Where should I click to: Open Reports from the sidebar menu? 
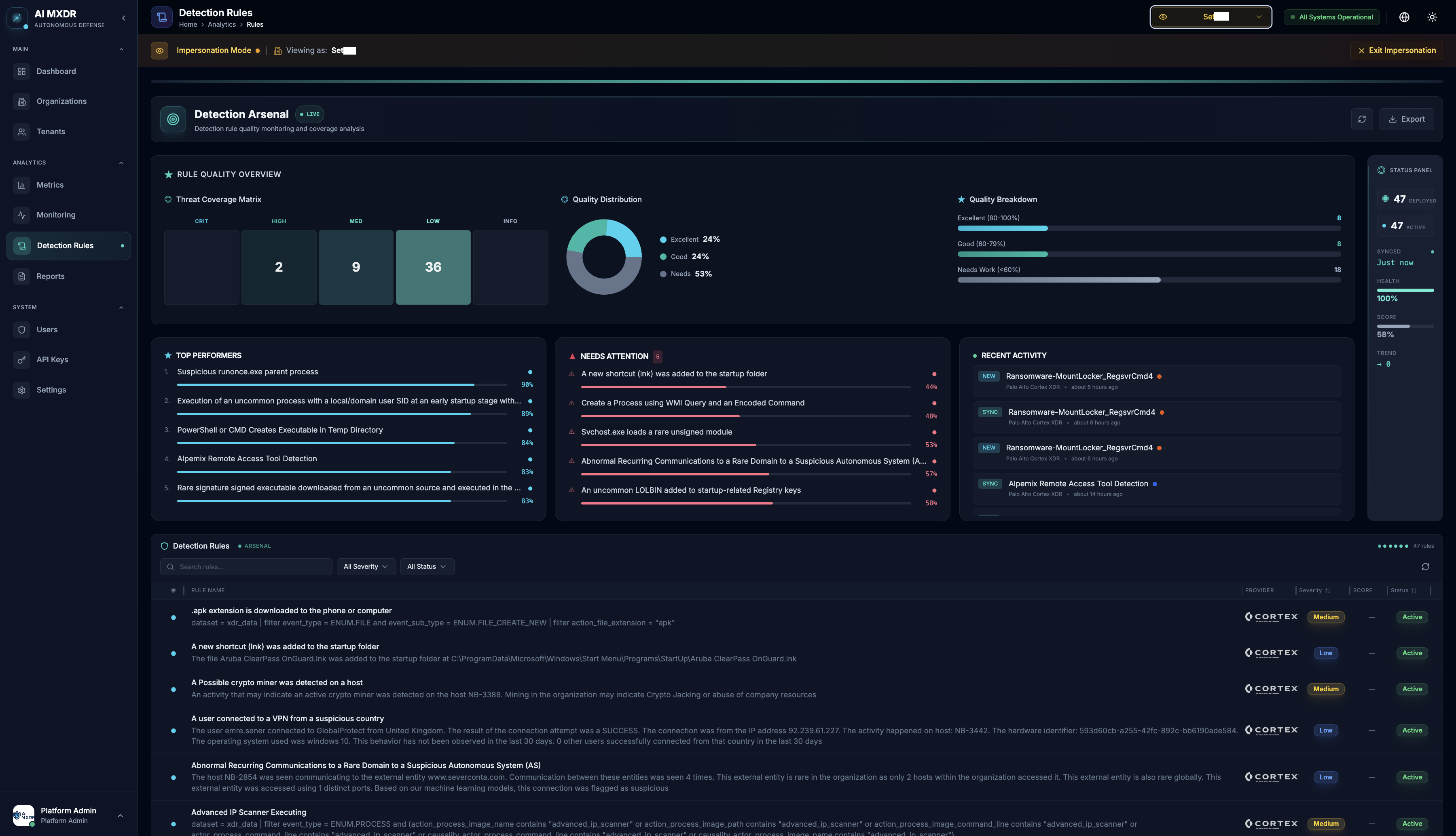[69, 276]
